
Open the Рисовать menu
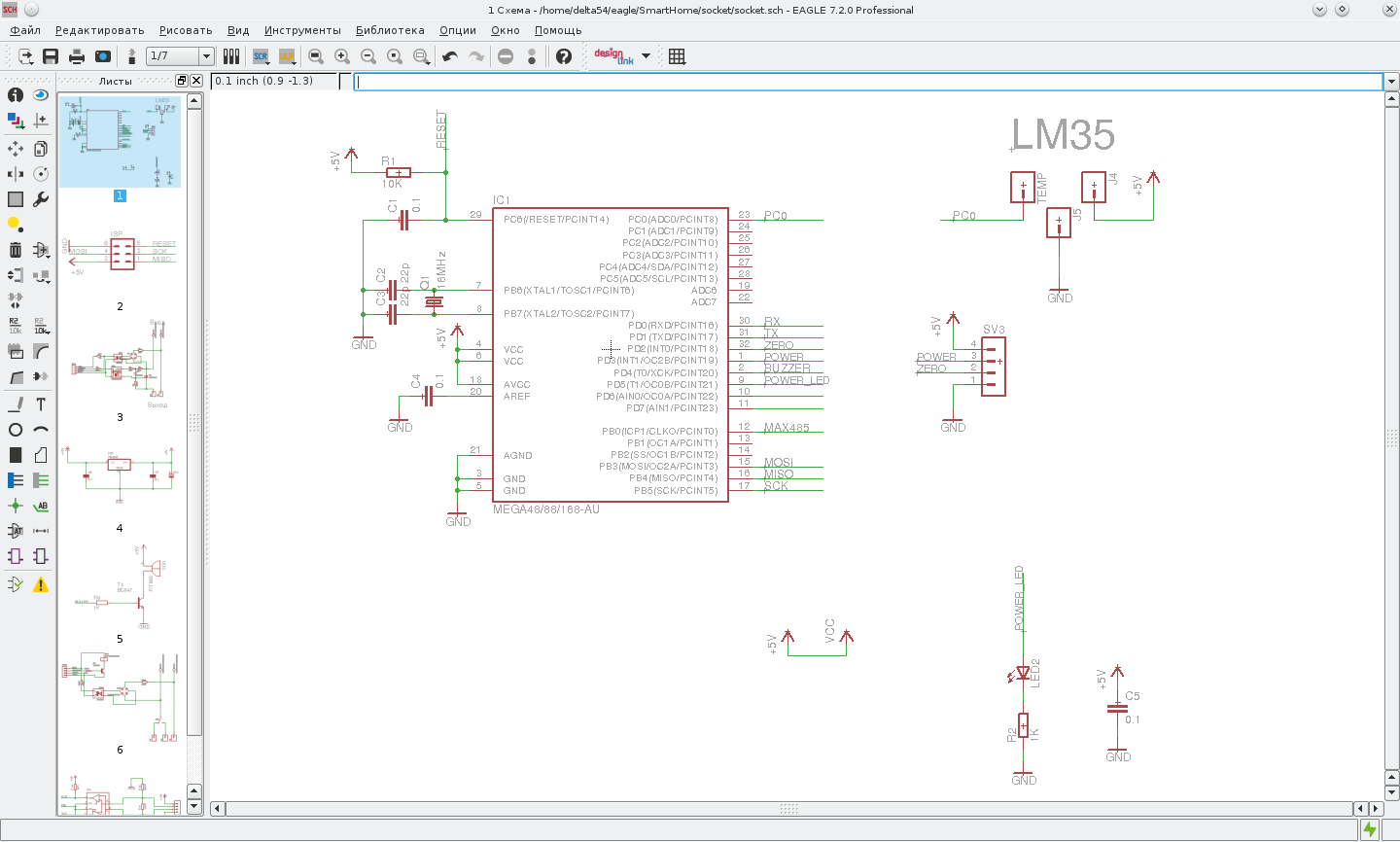(x=186, y=30)
